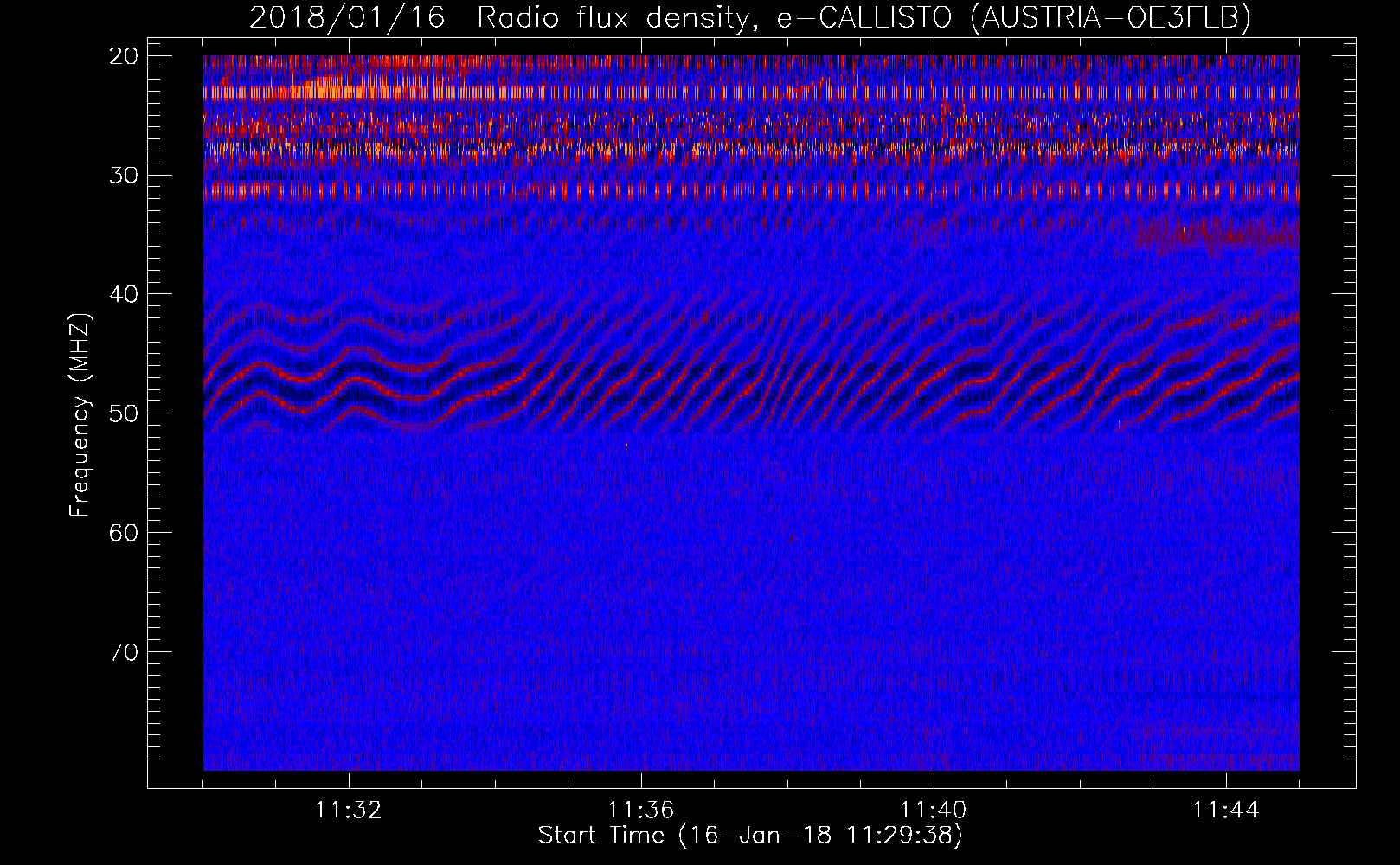Click the 11:36 time tick label

[x=641, y=811]
